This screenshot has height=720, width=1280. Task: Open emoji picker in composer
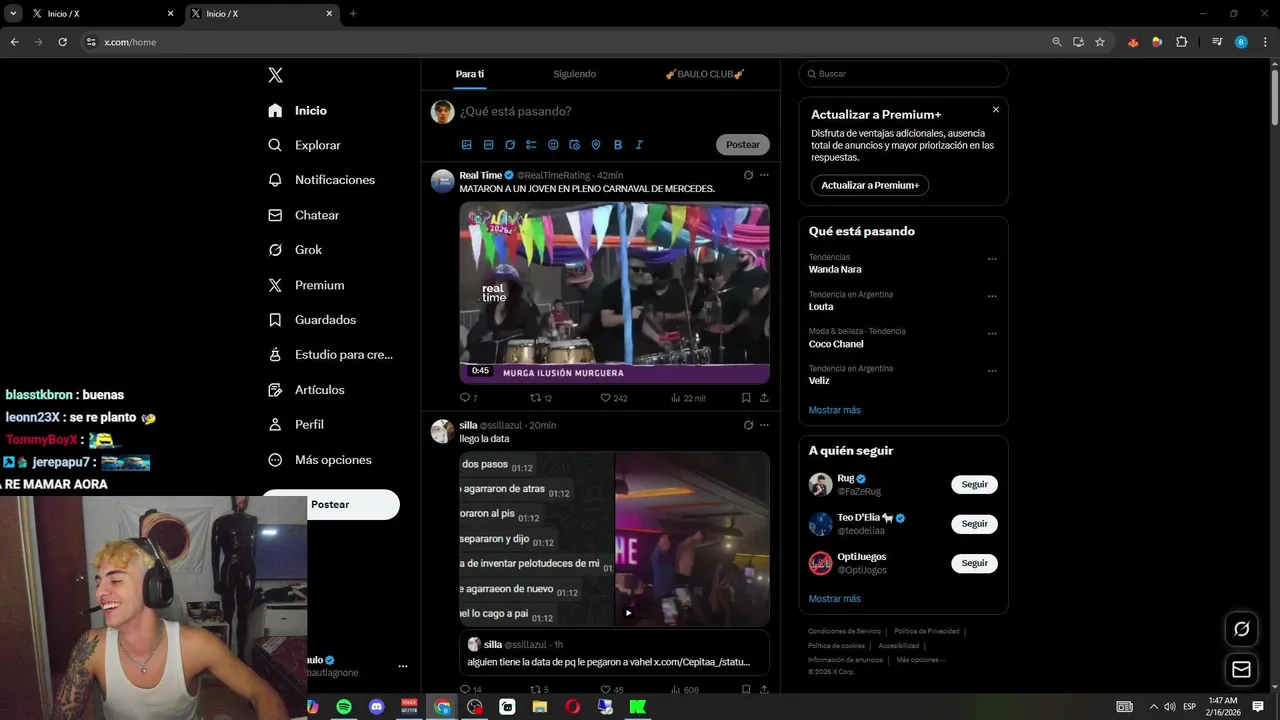(553, 145)
